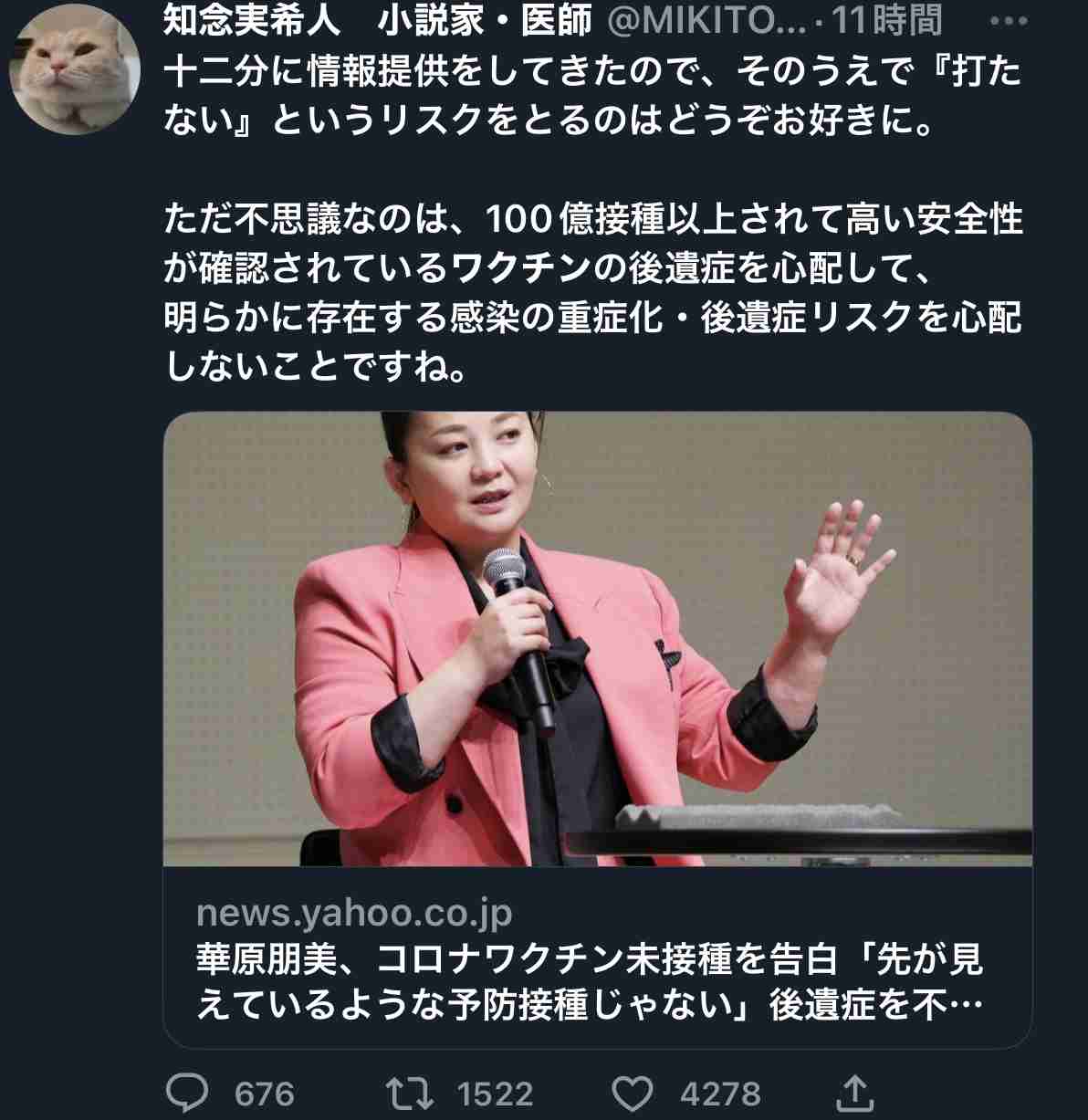The height and width of the screenshot is (1120, 1088).
Task: View the 1522 retweets count
Action: (x=496, y=1094)
